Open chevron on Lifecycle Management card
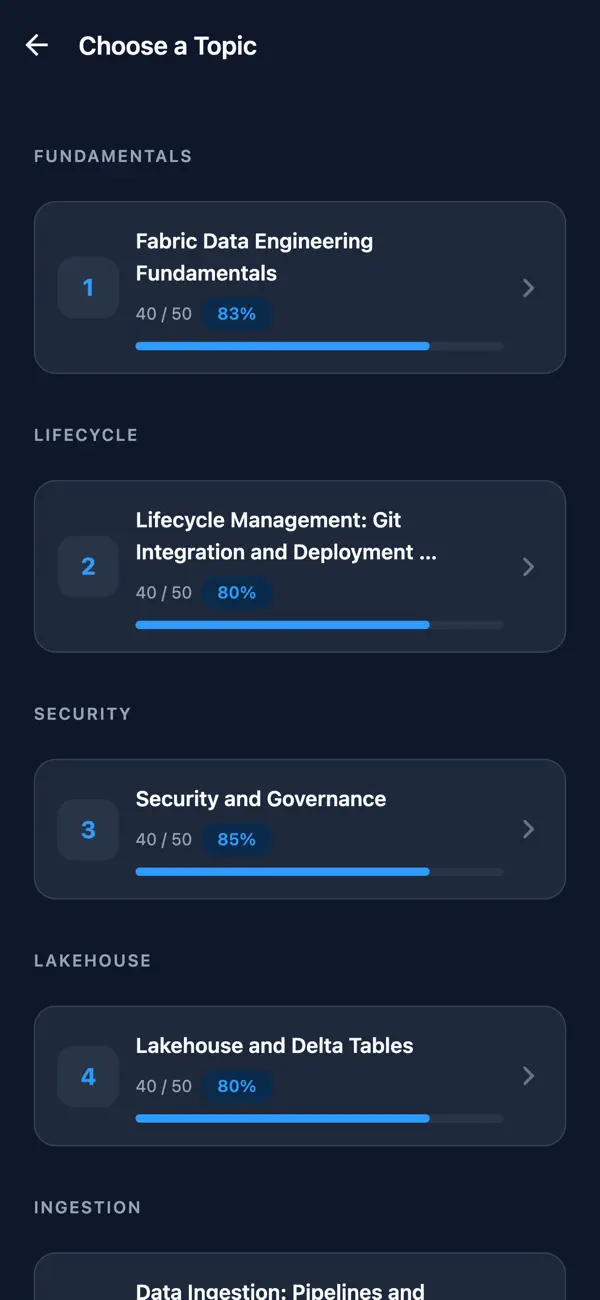The height and width of the screenshot is (1300, 600). pyautogui.click(x=529, y=567)
